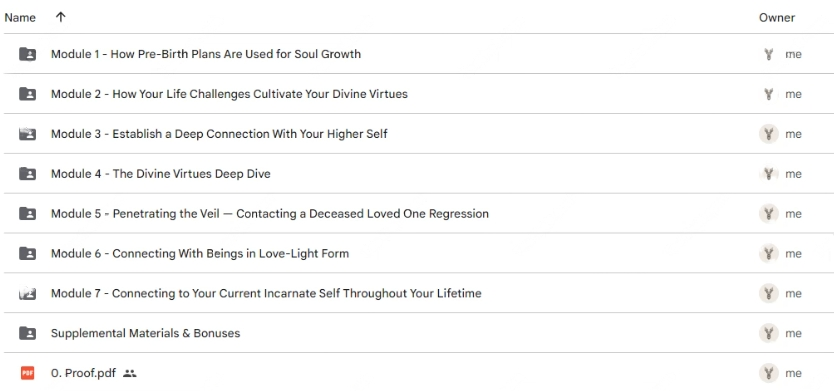This screenshot has height=391, width=834.
Task: Open Module 2 - How Your Life Challenges folder
Action: click(229, 94)
